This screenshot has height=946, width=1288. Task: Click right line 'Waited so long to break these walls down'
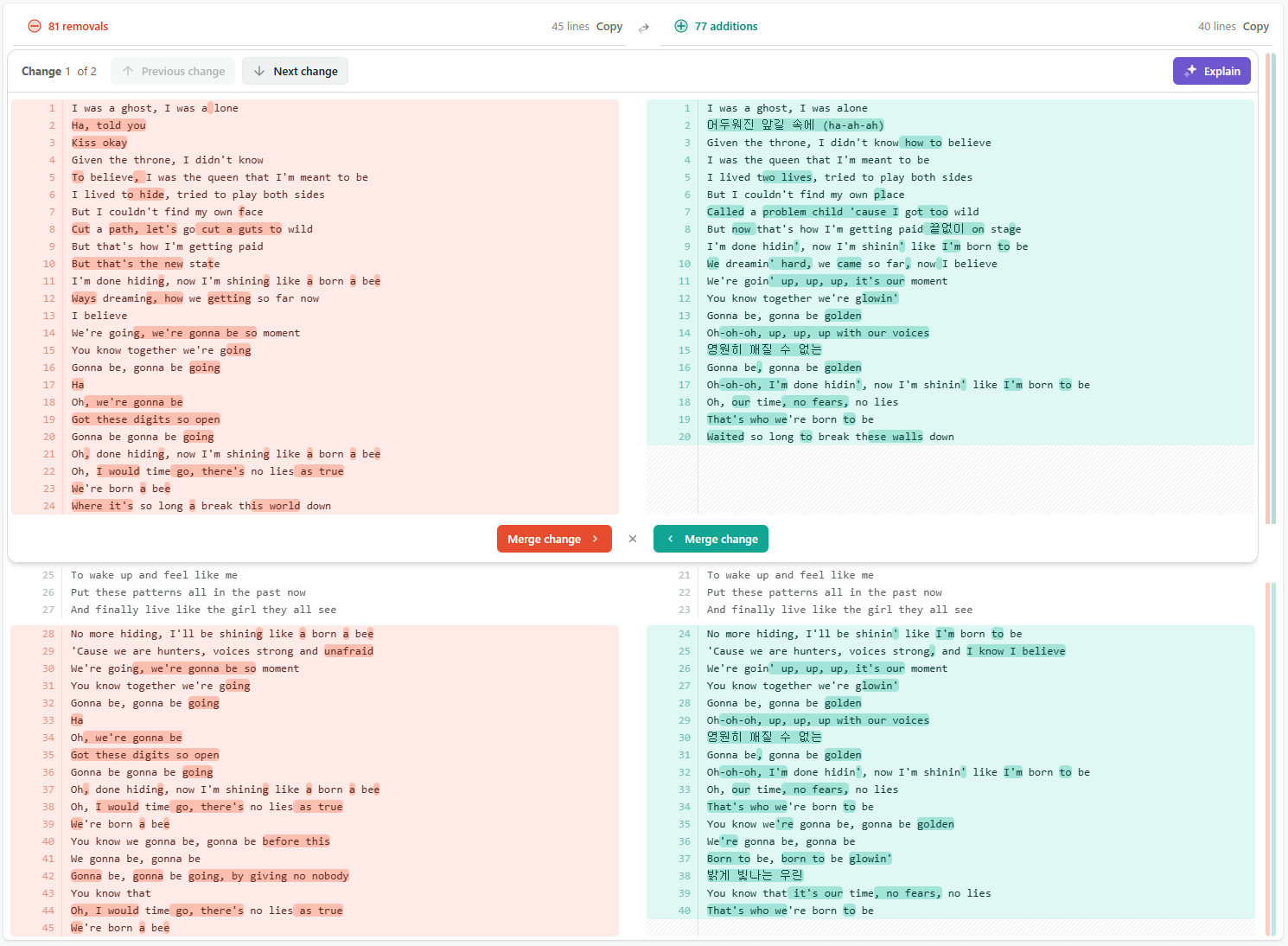pos(830,437)
